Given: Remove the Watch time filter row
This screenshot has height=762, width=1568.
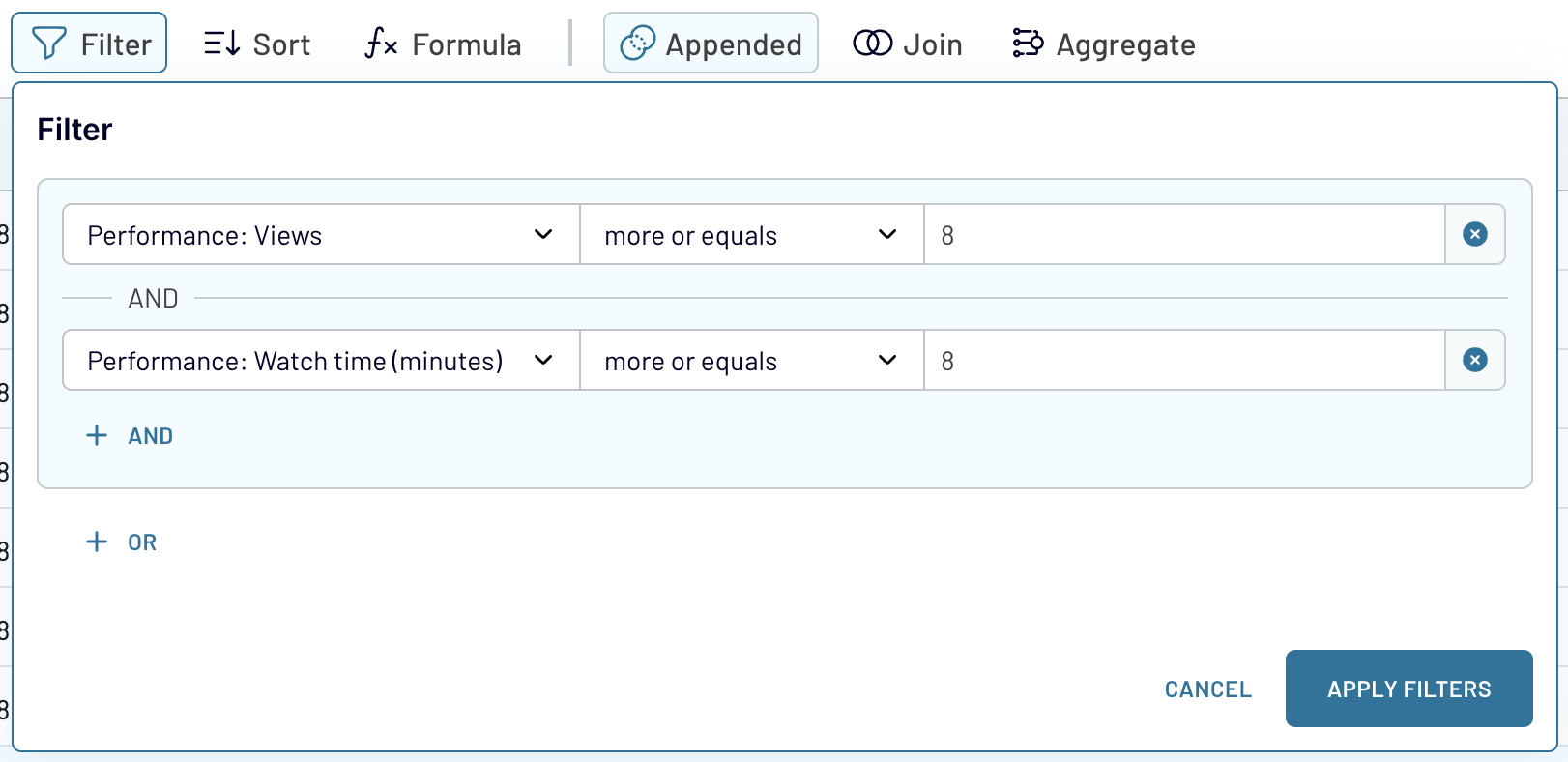Looking at the screenshot, I should 1474,360.
